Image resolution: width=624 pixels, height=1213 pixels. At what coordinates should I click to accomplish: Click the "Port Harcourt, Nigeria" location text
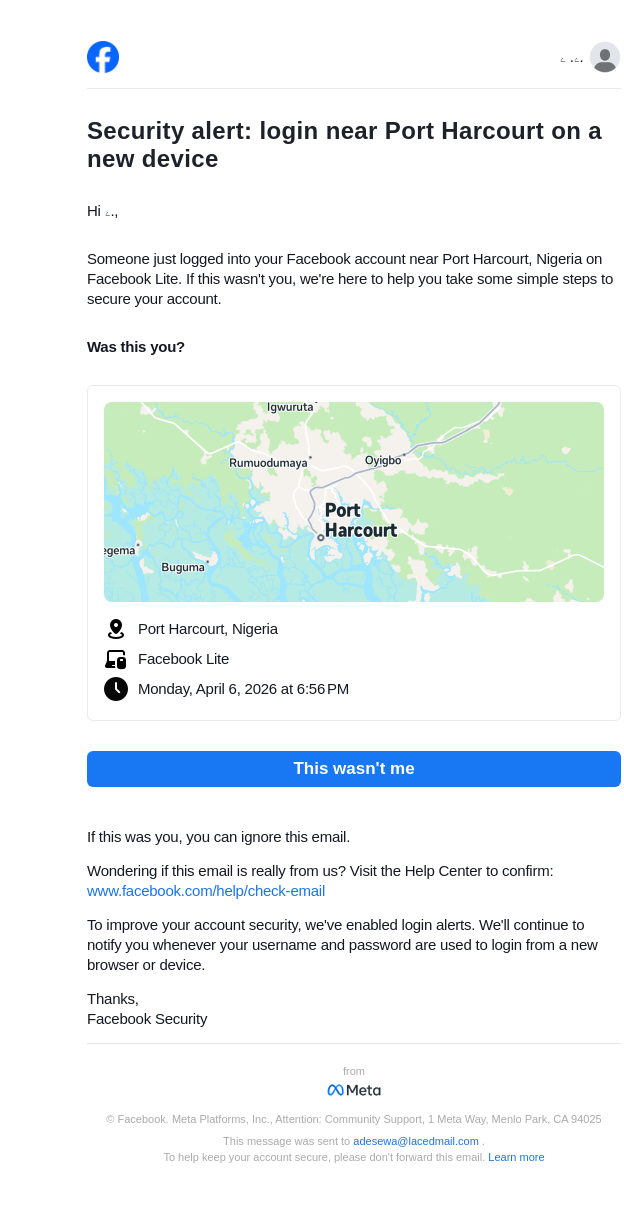point(208,629)
